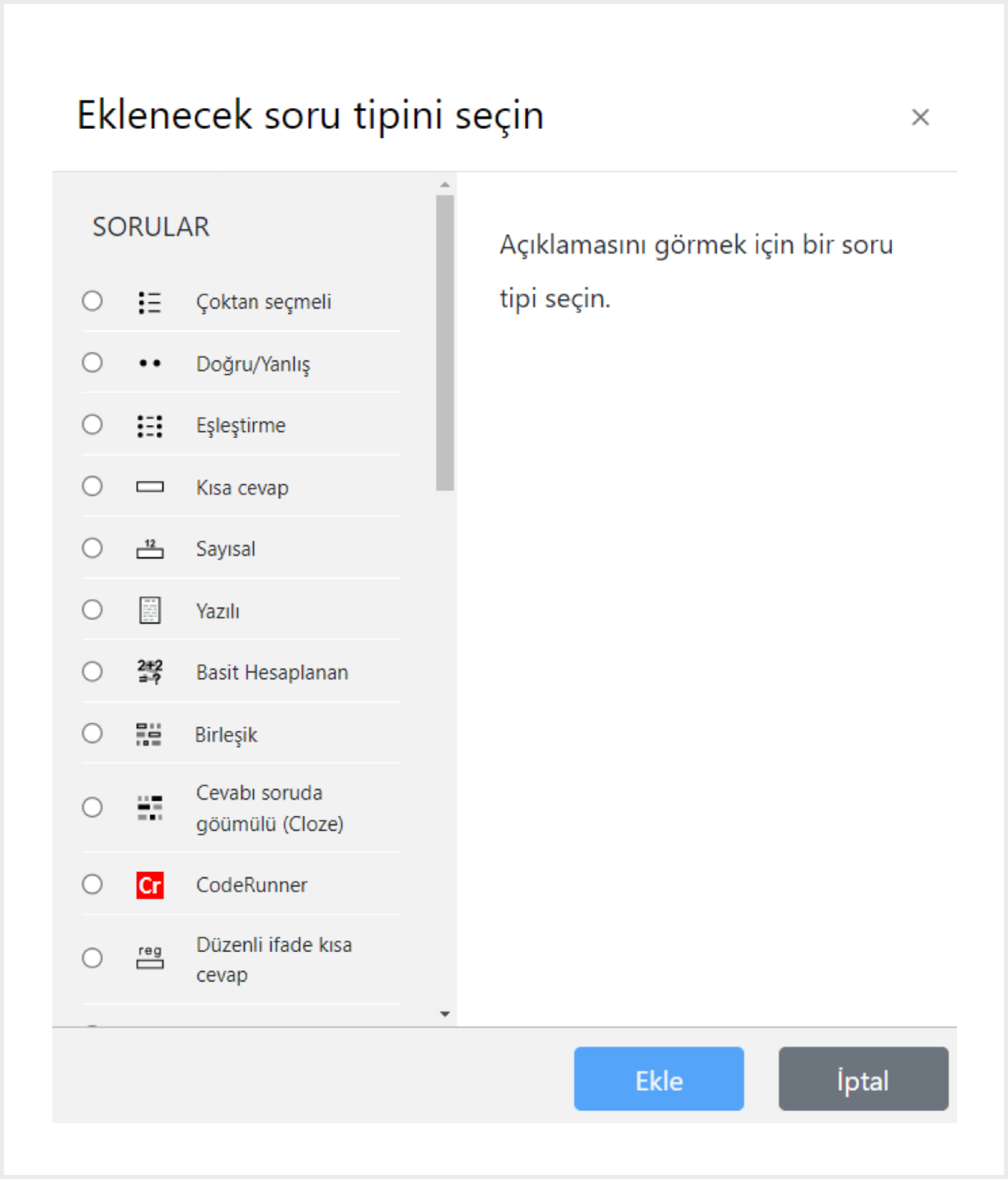Click the Birleşik question icon
The image size is (1008, 1179).
(149, 734)
